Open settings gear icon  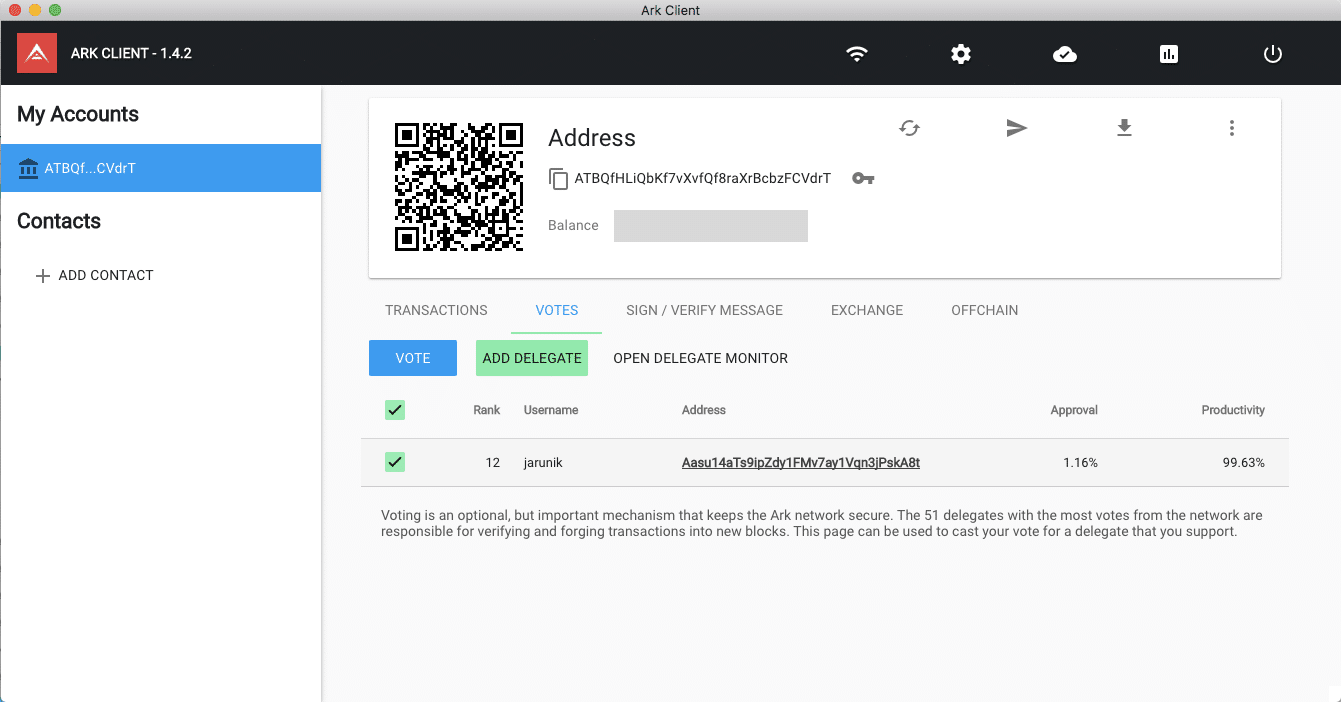tap(961, 54)
